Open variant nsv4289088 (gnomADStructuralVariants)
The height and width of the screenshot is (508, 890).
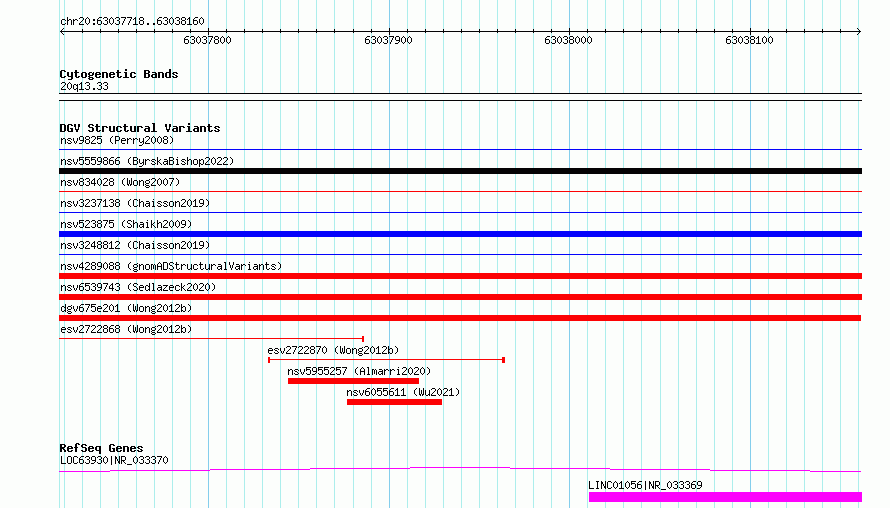pos(171,266)
